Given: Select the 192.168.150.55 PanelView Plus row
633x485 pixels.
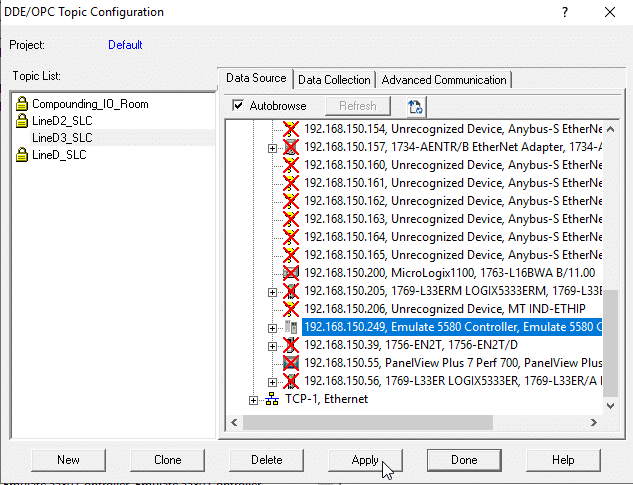Looking at the screenshot, I should [453, 363].
